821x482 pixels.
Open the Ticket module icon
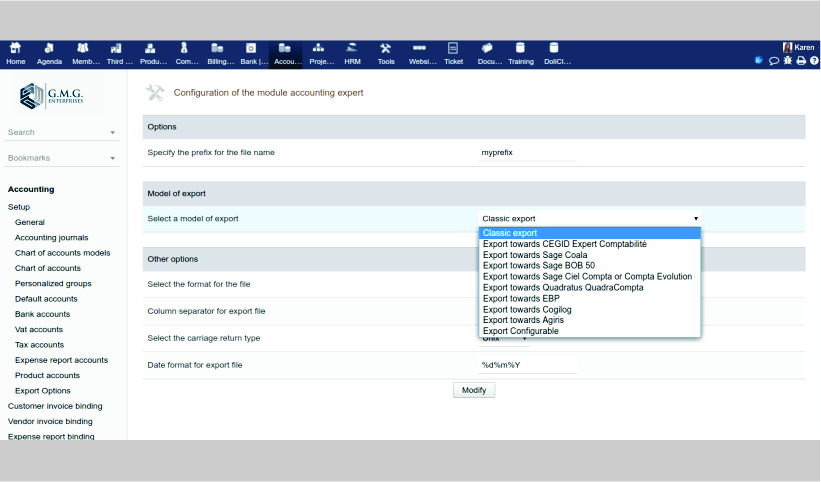pyautogui.click(x=453, y=53)
